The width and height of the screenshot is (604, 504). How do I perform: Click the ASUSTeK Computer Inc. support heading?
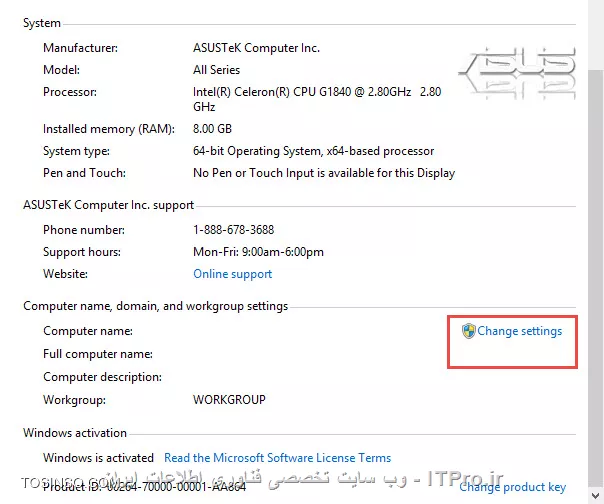click(109, 205)
